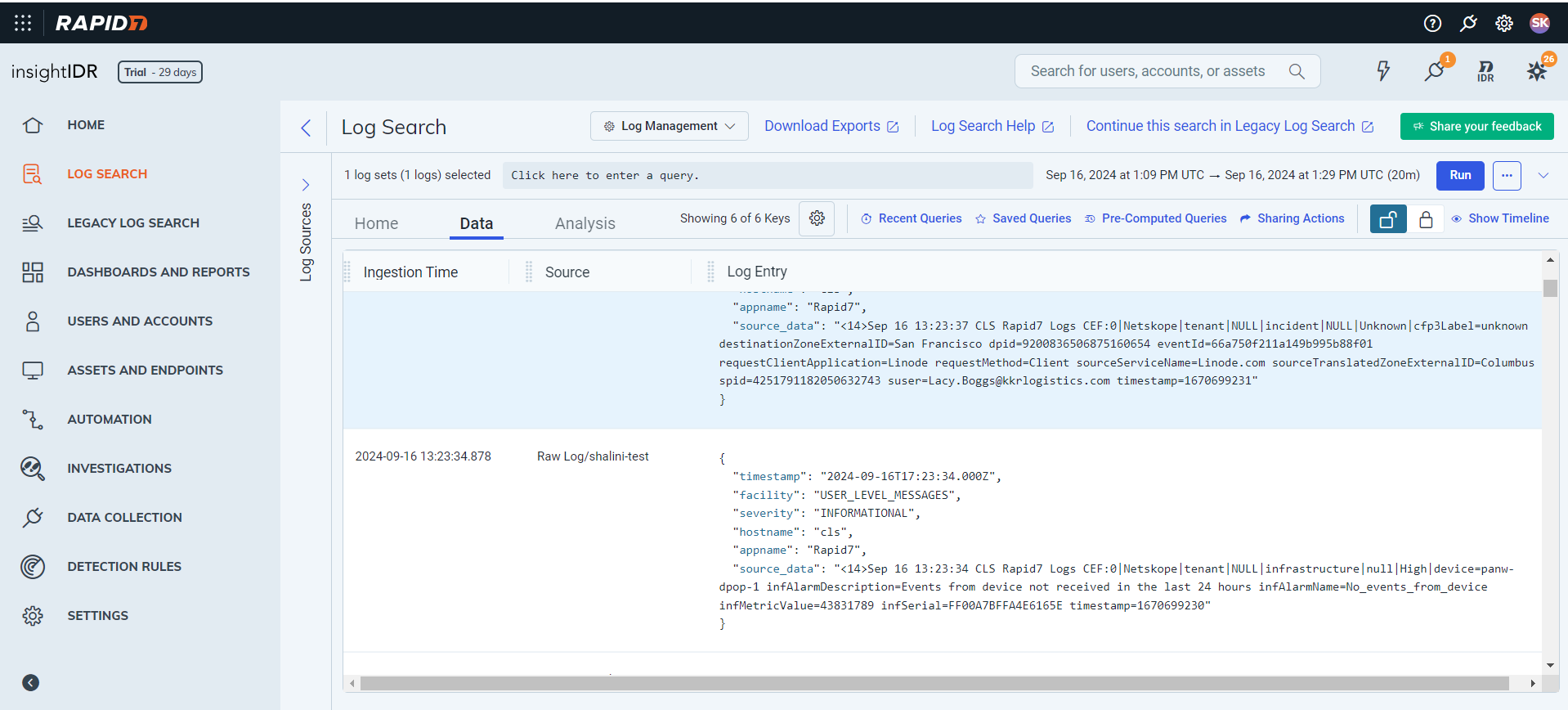Toggle the locked padlock button

point(1426,219)
